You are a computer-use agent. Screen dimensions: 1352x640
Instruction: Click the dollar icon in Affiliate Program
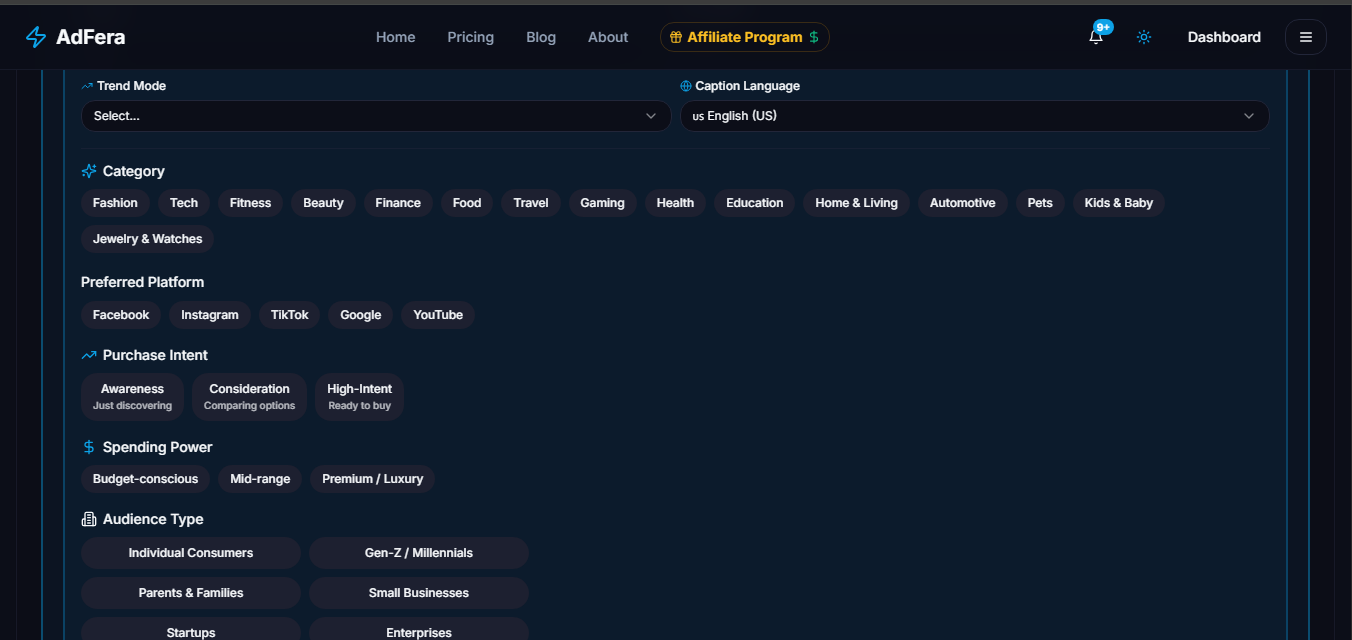click(x=814, y=37)
